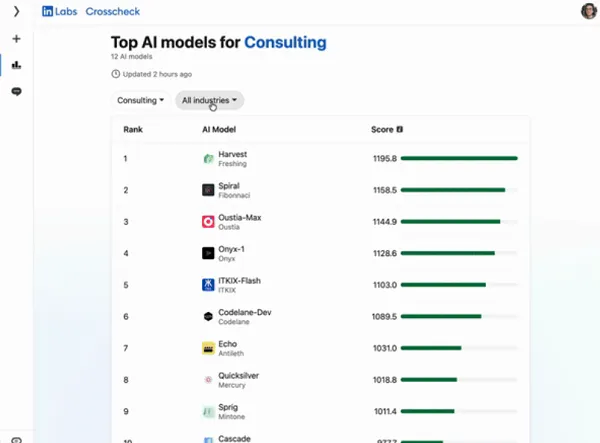The width and height of the screenshot is (600, 443).
Task: Click the Fibonnaci vendor label
Action: [234, 195]
